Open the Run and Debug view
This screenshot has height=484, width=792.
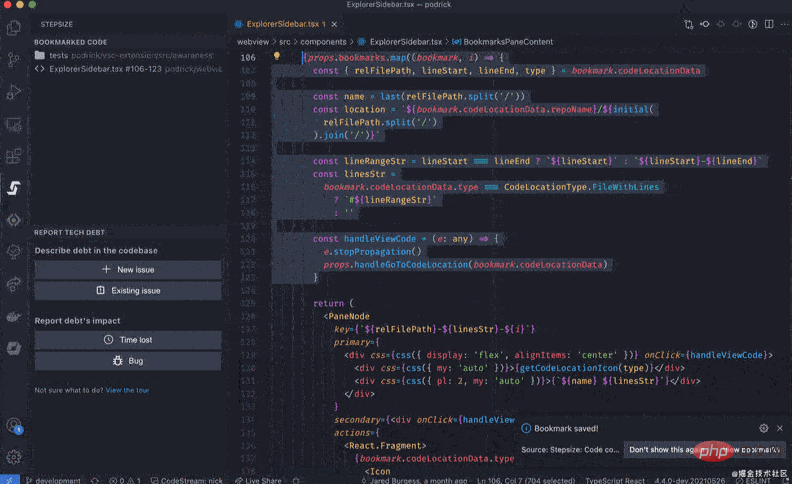(x=14, y=92)
